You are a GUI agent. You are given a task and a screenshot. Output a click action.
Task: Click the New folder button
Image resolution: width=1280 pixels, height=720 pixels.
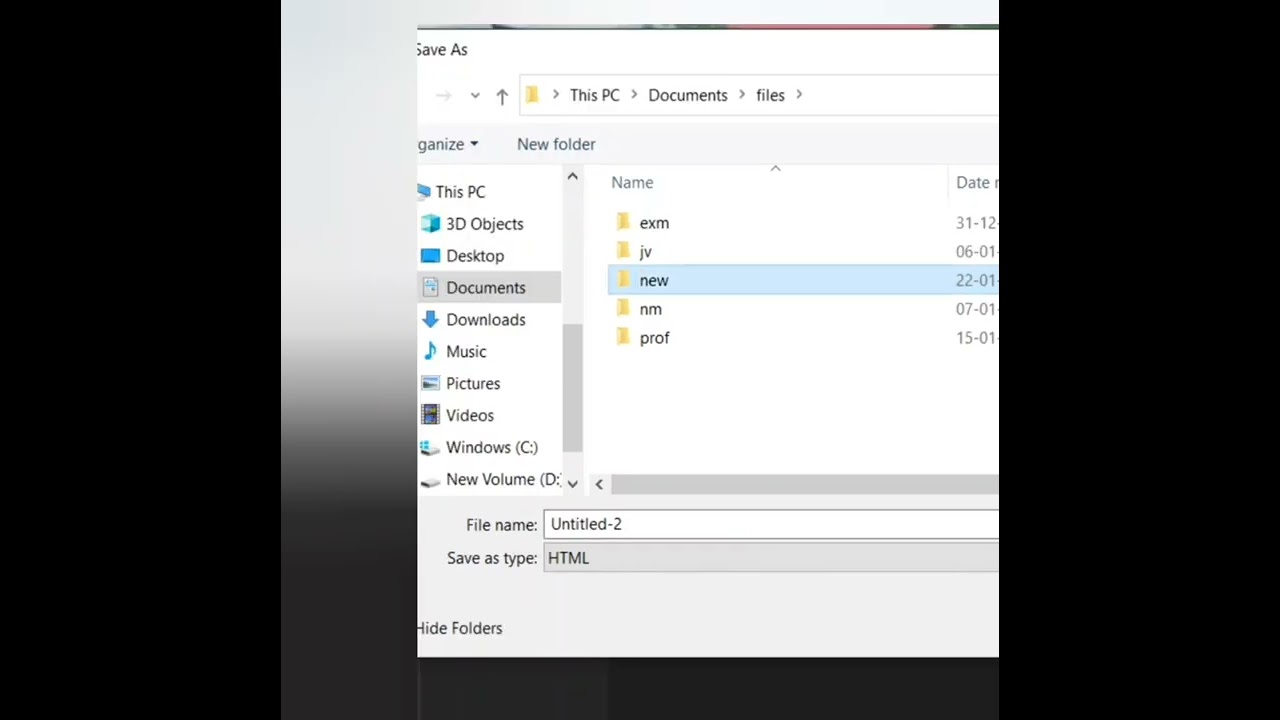click(556, 144)
